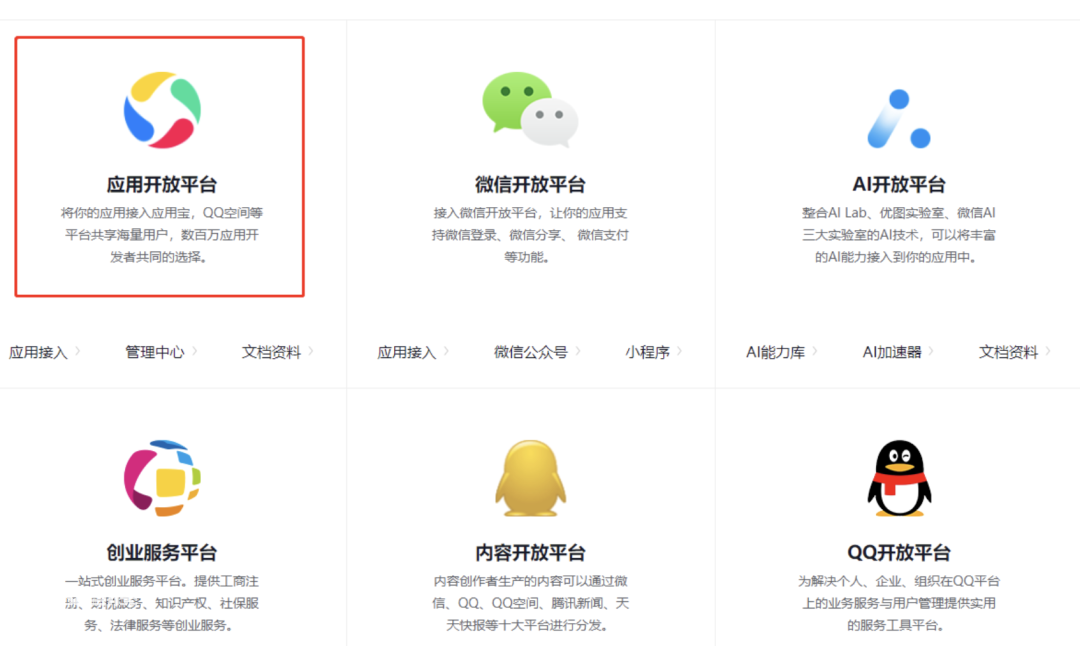Viewport: 1080px width, 646px height.
Task: Click the description starting 整合AI Lab
Action: [899, 235]
